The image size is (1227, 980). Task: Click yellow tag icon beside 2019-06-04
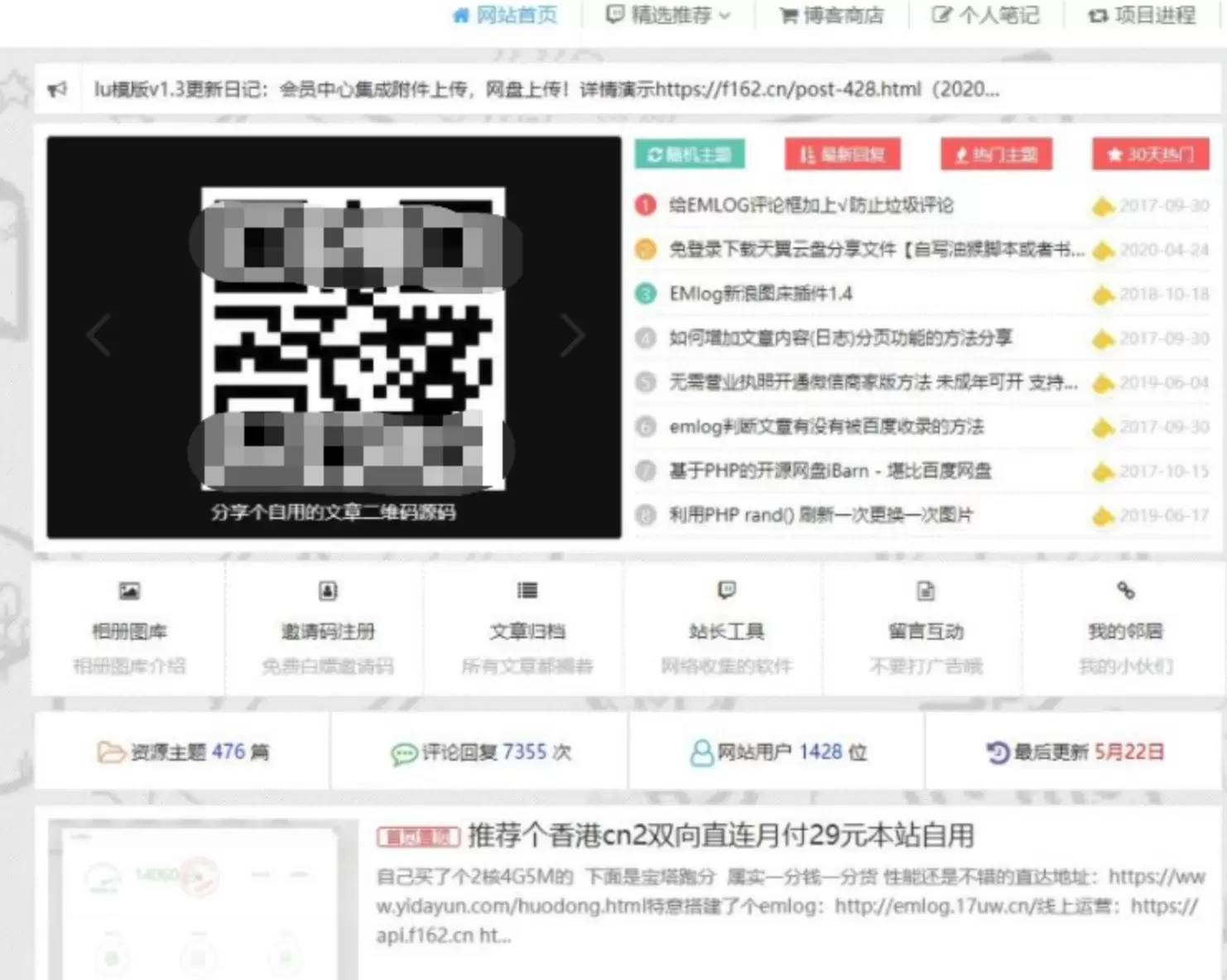click(x=1103, y=383)
